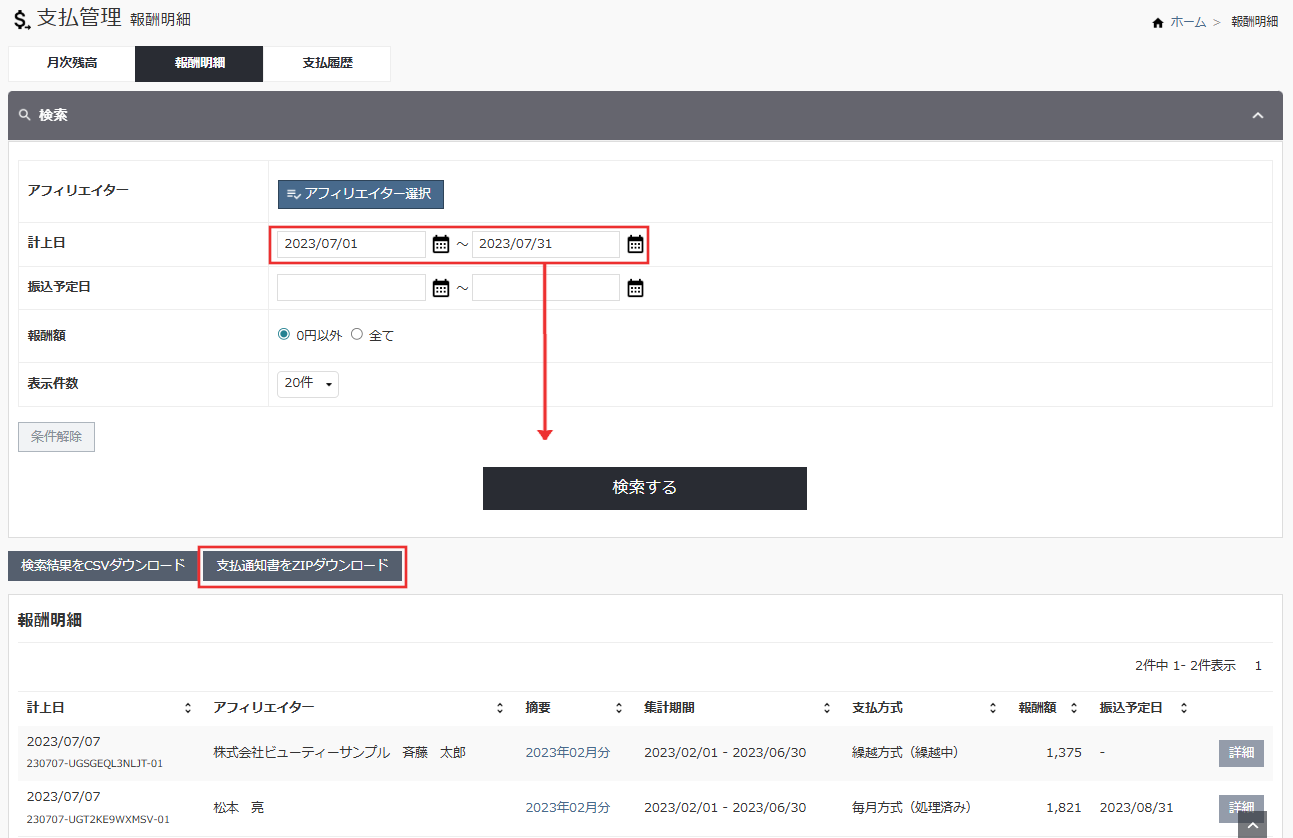Select the 全て radio button
The image size is (1293, 838).
pyautogui.click(x=357, y=335)
